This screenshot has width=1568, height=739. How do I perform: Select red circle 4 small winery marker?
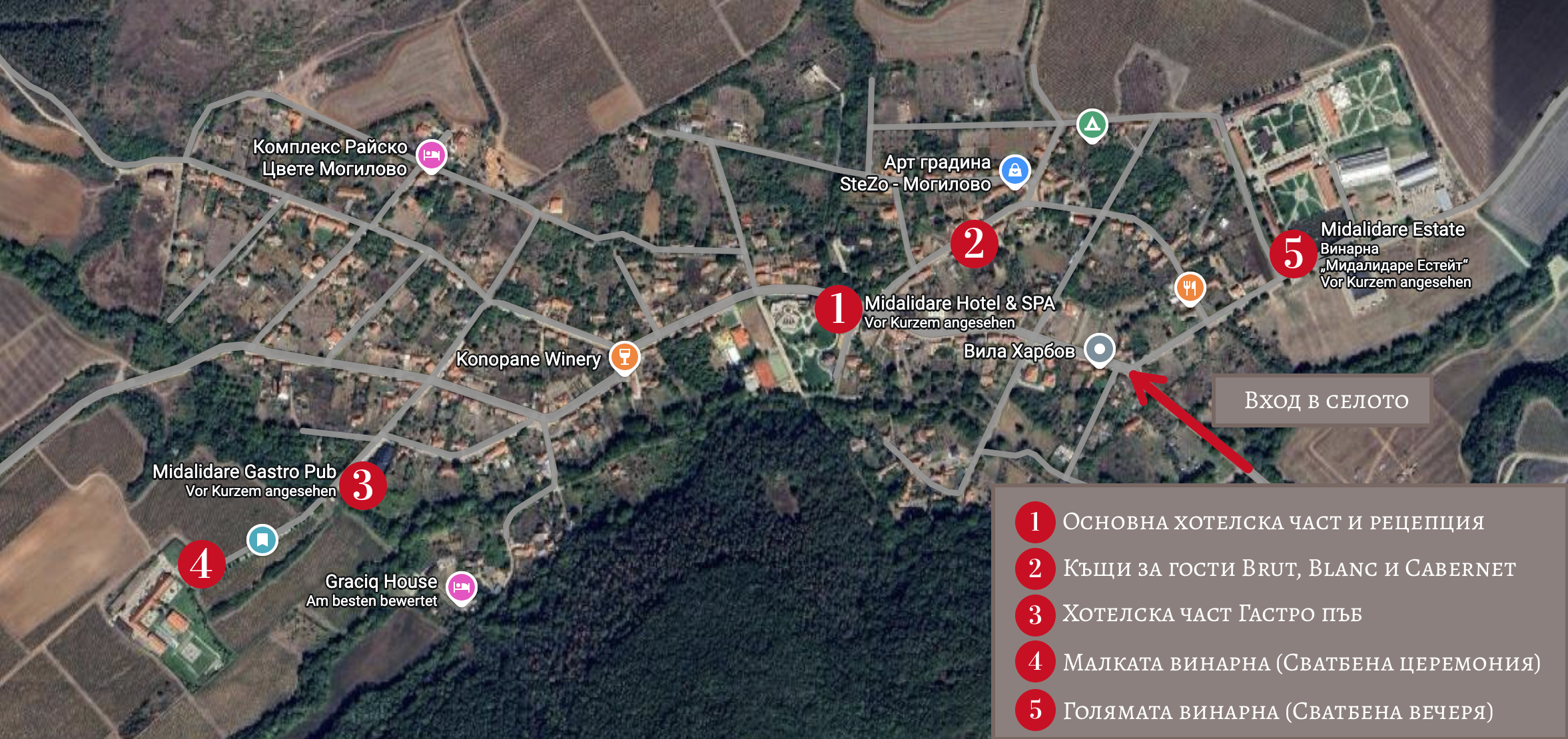pos(202,564)
